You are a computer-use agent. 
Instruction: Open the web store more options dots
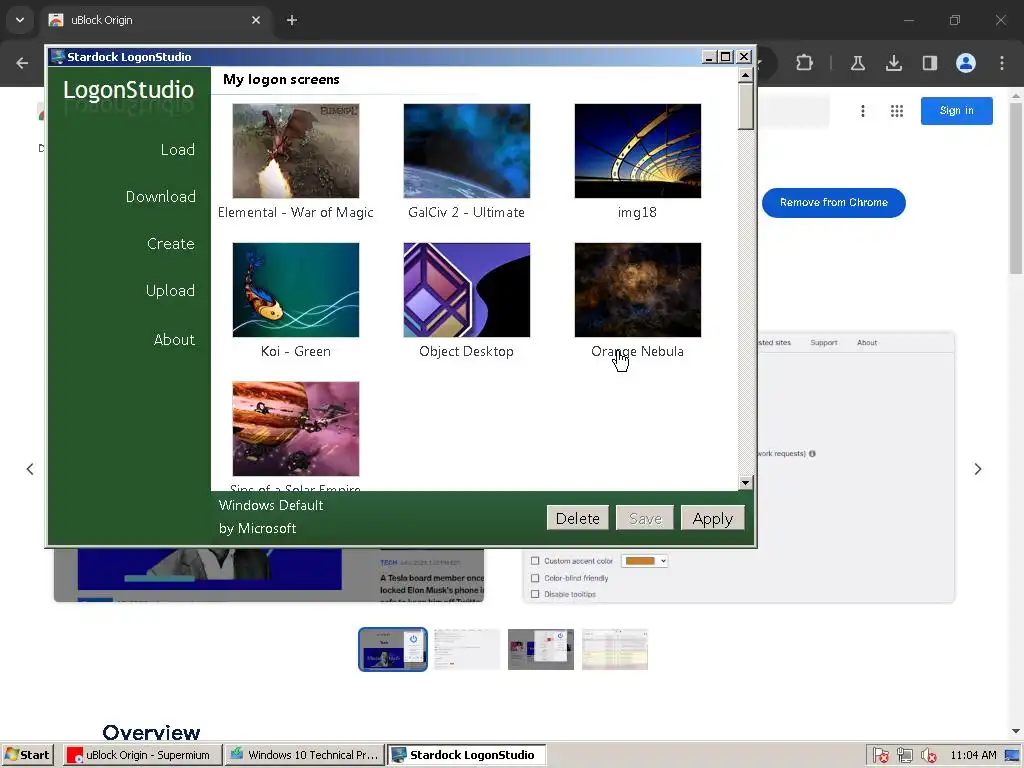863,111
